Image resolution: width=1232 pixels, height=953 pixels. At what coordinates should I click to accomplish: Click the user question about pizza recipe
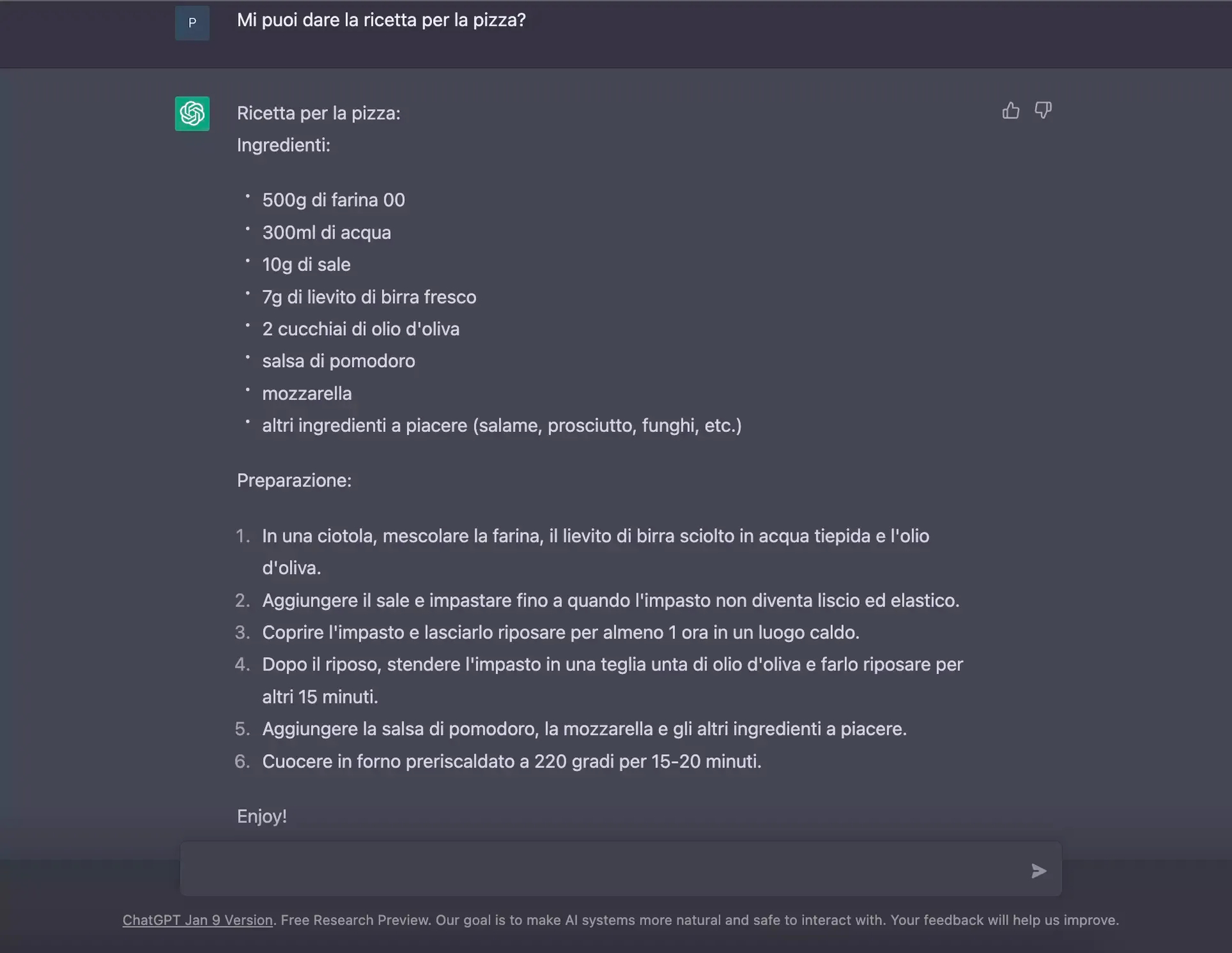point(381,21)
